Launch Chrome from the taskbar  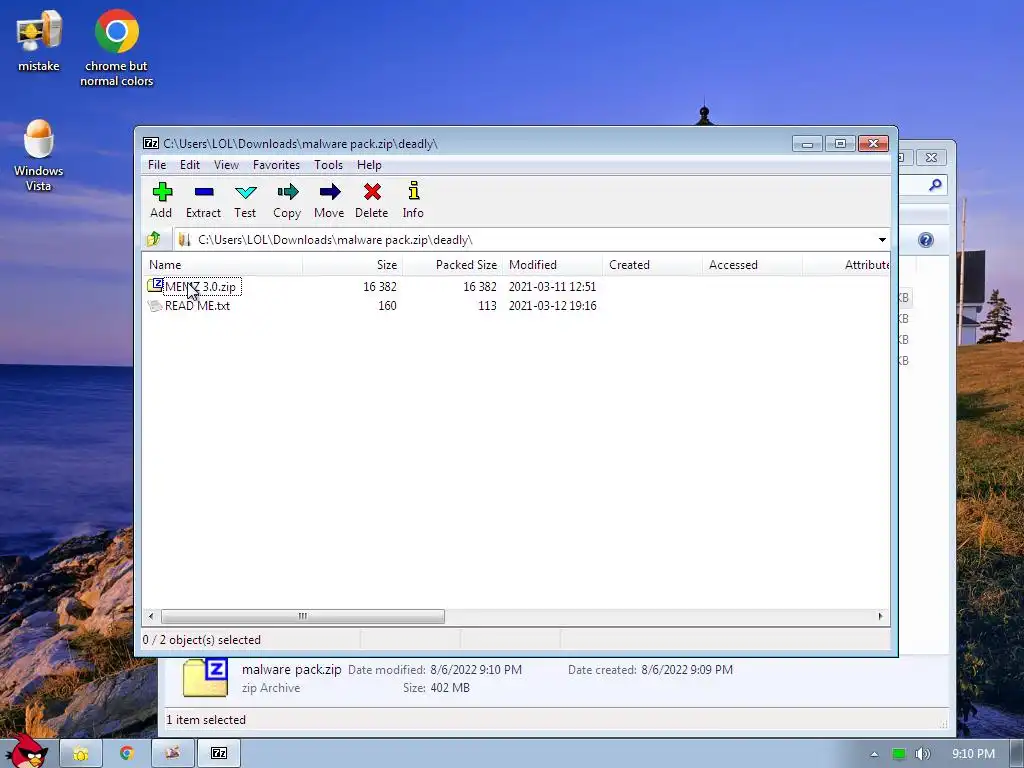tap(127, 754)
